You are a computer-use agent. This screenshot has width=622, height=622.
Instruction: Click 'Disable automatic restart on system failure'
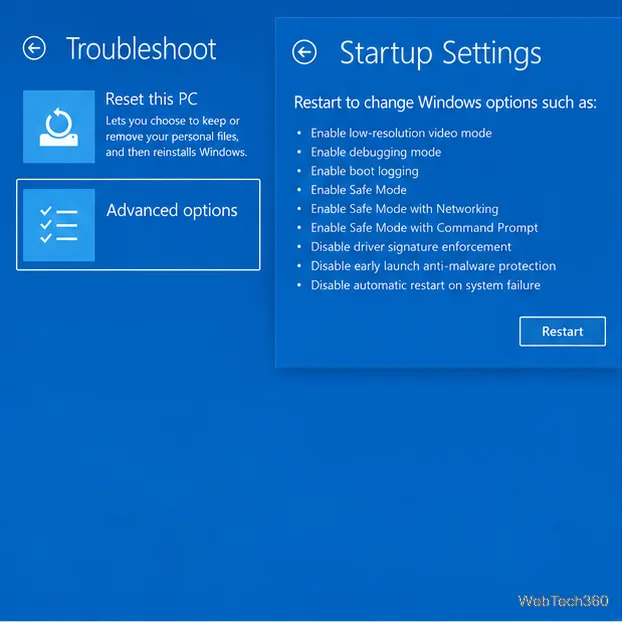click(x=425, y=285)
